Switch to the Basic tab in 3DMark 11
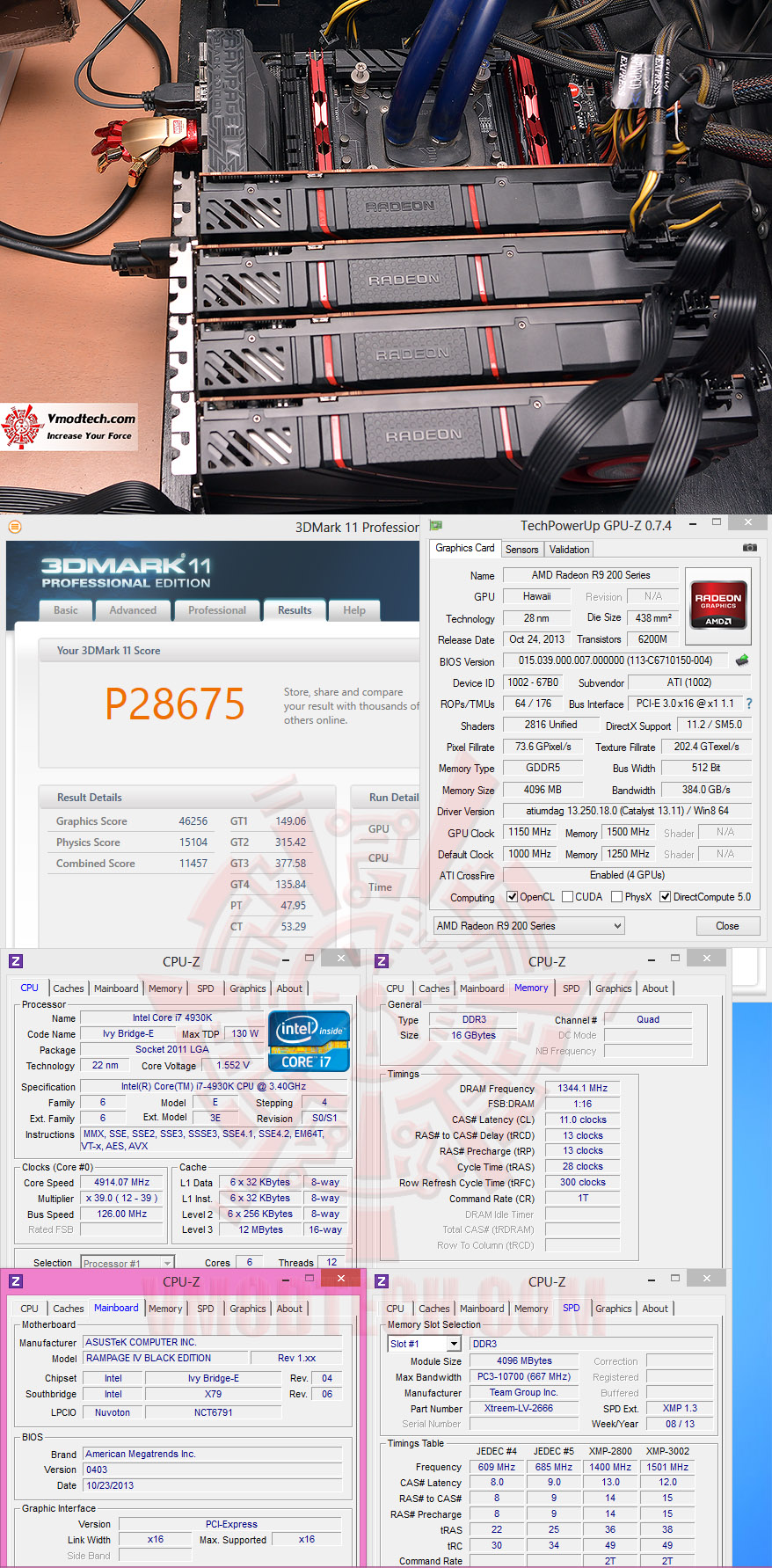Screen dimensions: 772x1568 (66, 610)
